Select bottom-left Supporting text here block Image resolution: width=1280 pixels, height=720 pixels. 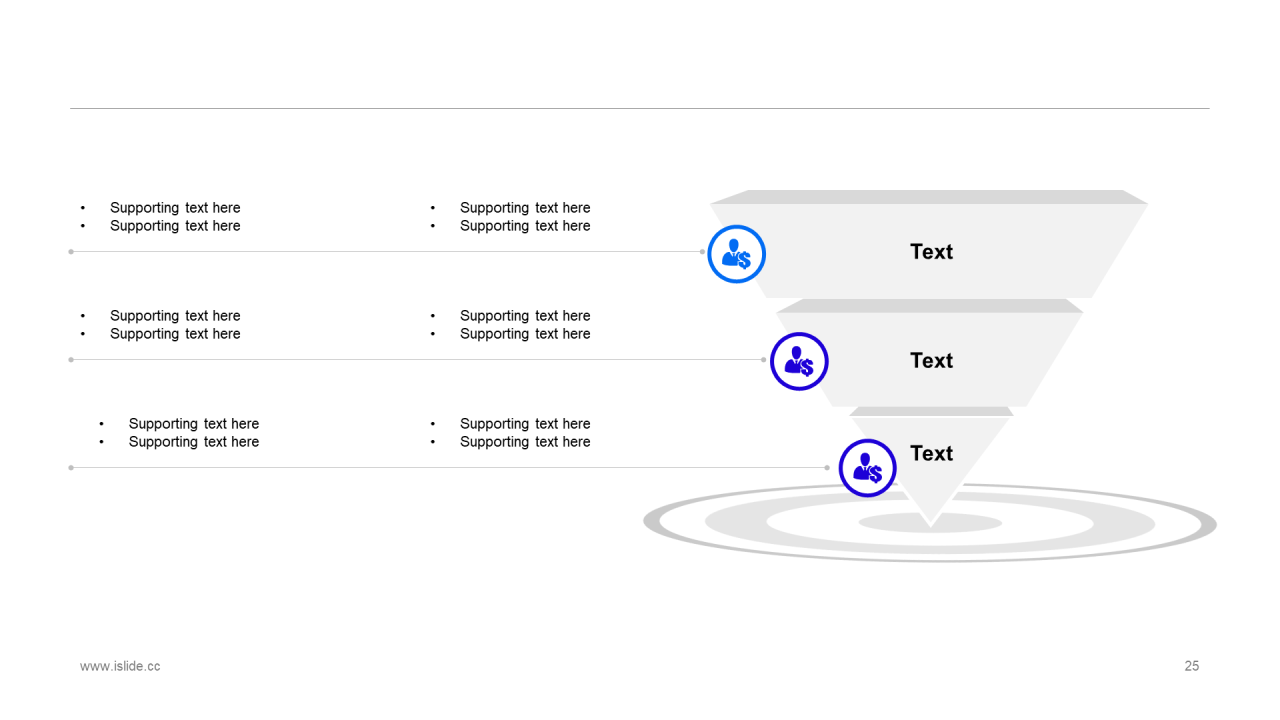tap(193, 433)
